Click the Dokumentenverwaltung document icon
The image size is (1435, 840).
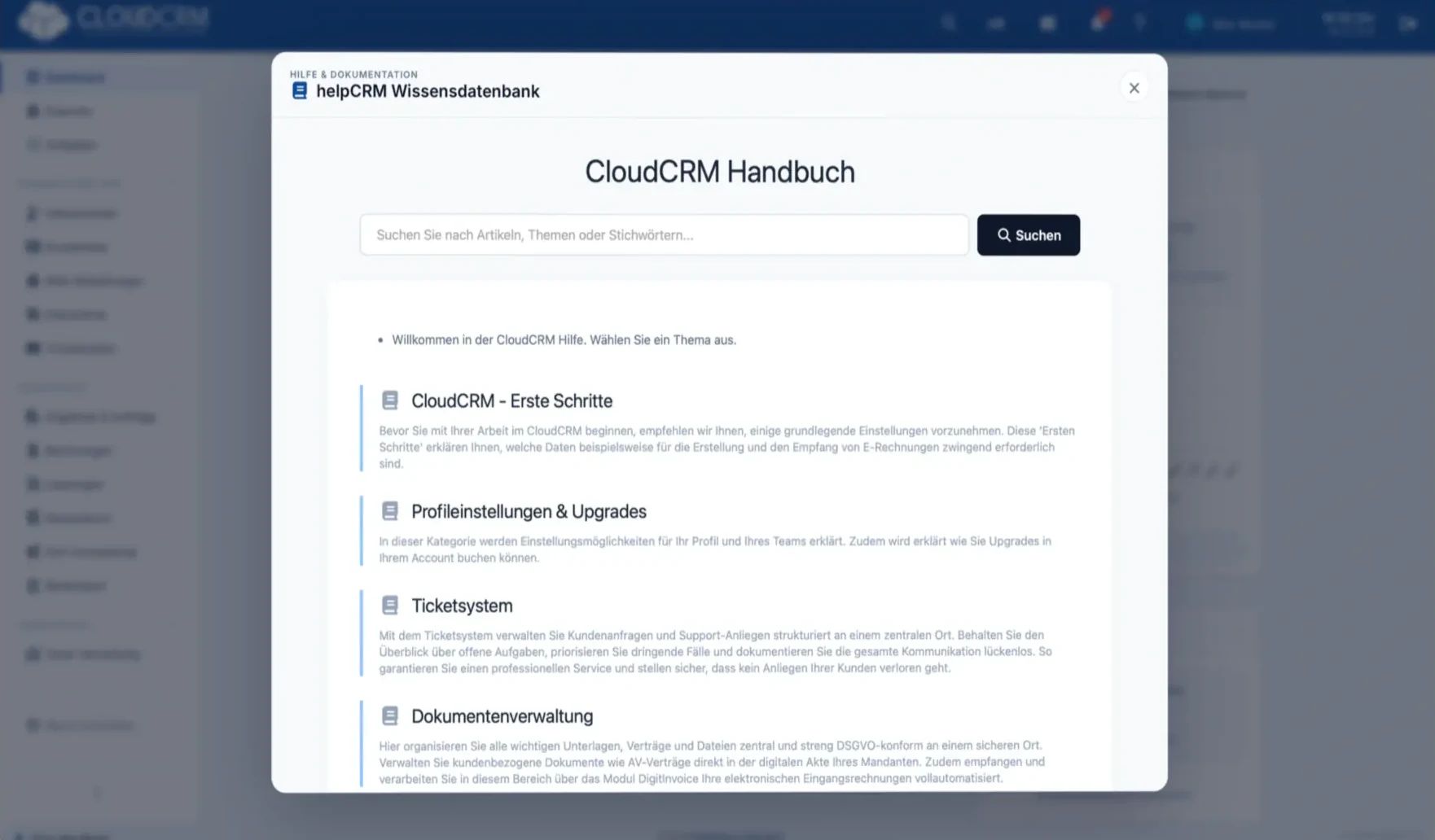point(389,716)
